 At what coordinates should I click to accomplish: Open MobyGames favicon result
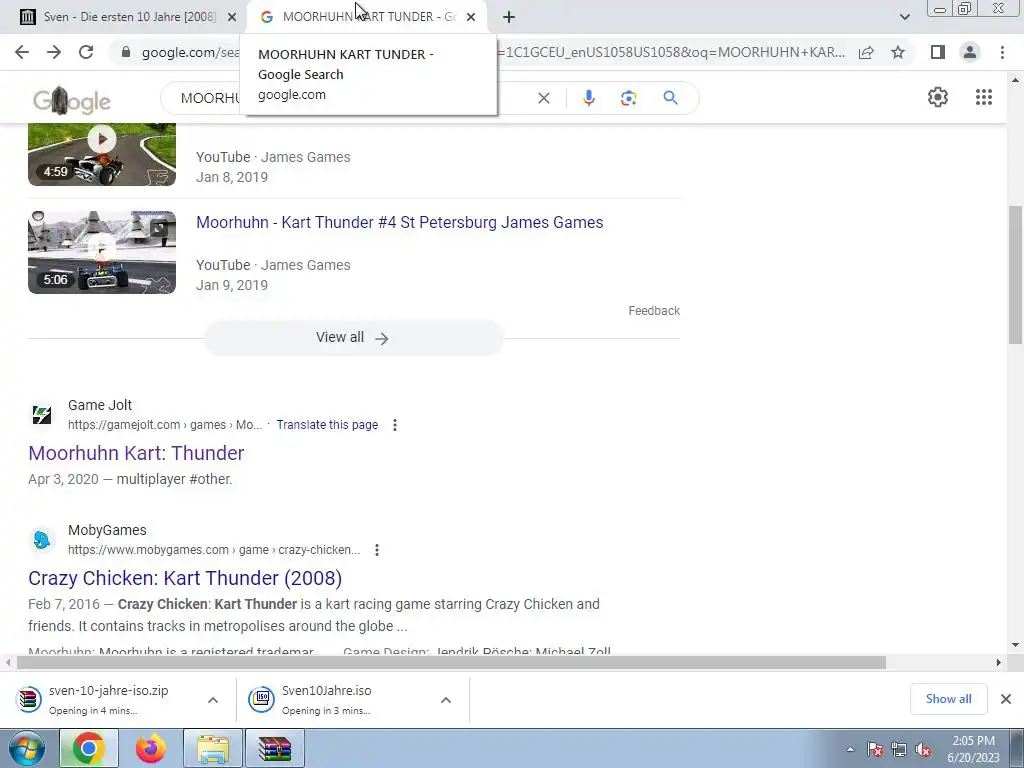pyautogui.click(x=42, y=540)
